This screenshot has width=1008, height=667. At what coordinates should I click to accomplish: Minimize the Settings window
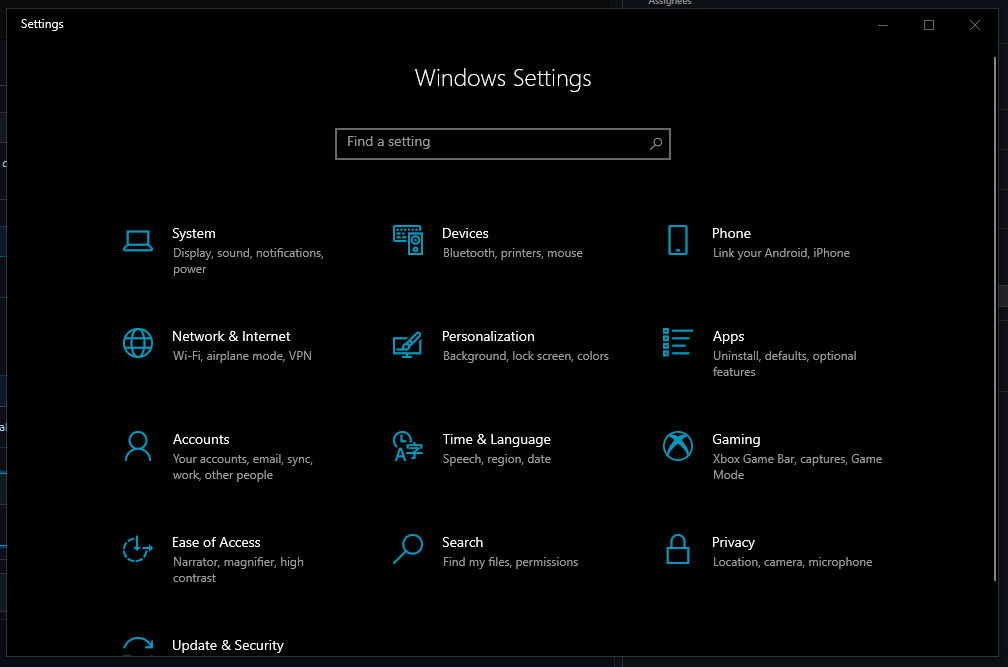(x=883, y=25)
